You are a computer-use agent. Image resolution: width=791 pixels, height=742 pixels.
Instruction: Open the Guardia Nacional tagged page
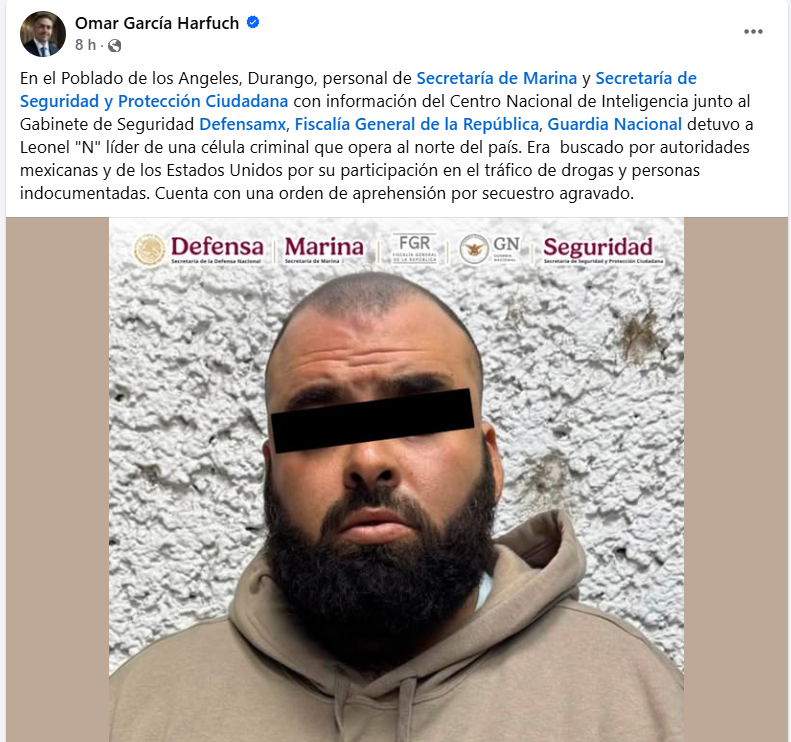[x=614, y=124]
